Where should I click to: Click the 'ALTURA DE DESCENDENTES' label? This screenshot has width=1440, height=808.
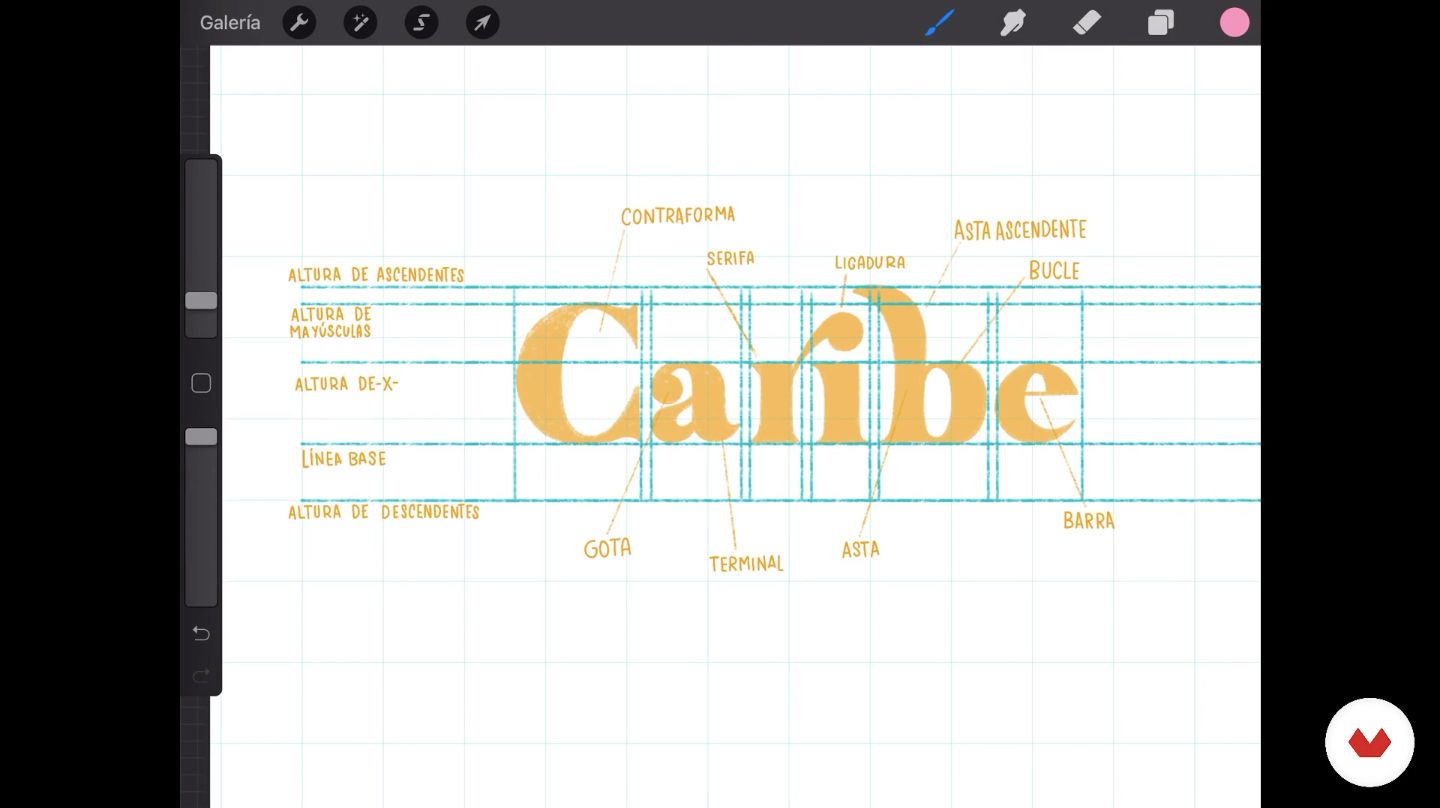384,512
